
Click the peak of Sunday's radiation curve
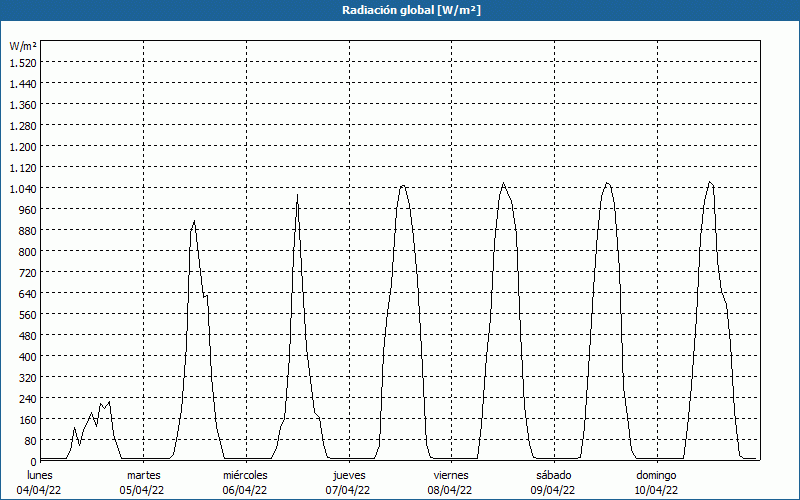tap(710, 182)
